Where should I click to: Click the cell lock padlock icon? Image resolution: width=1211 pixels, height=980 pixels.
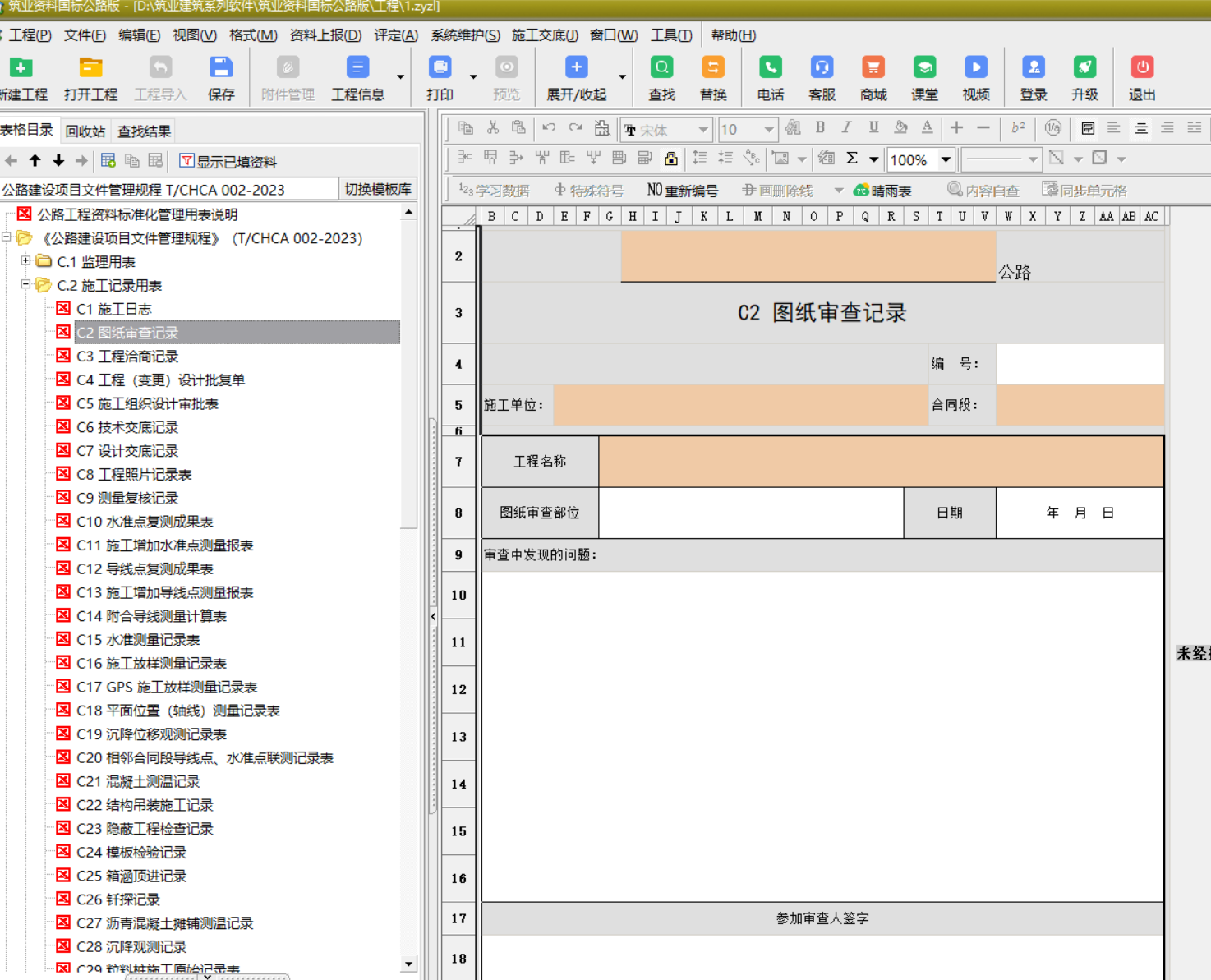671,159
